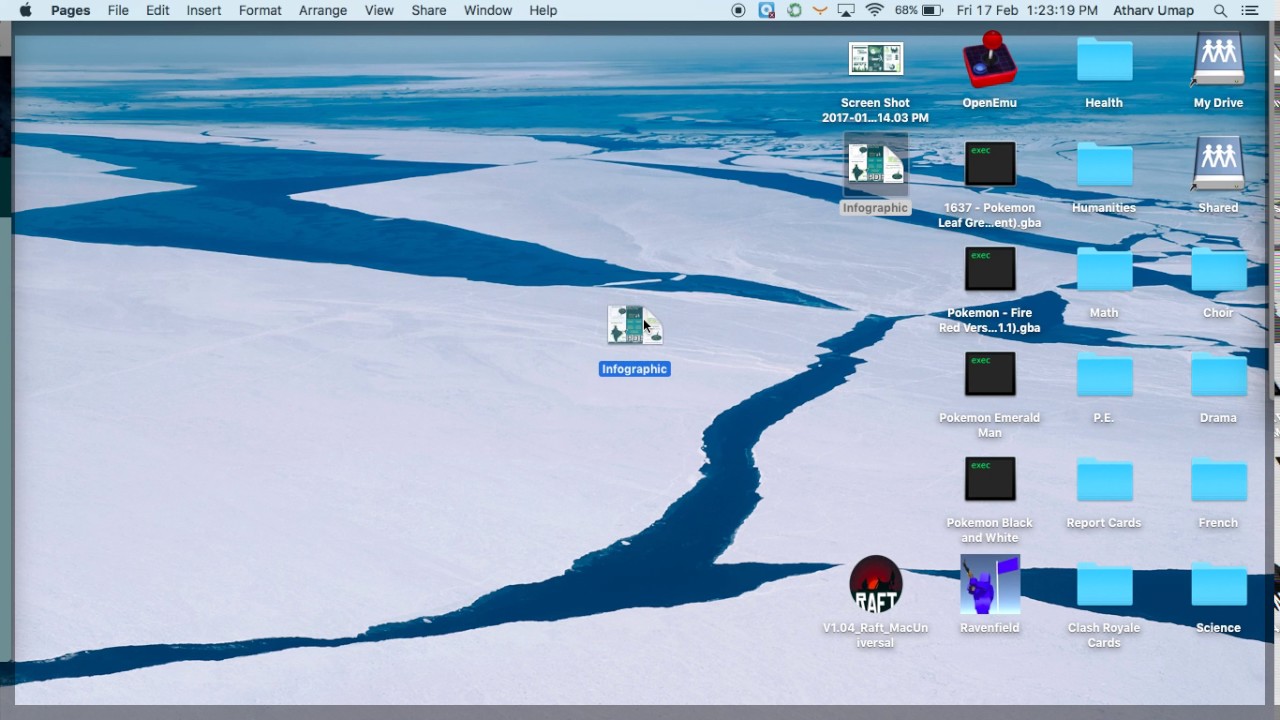The height and width of the screenshot is (720, 1280).
Task: Open the Window menu
Action: coord(488,10)
